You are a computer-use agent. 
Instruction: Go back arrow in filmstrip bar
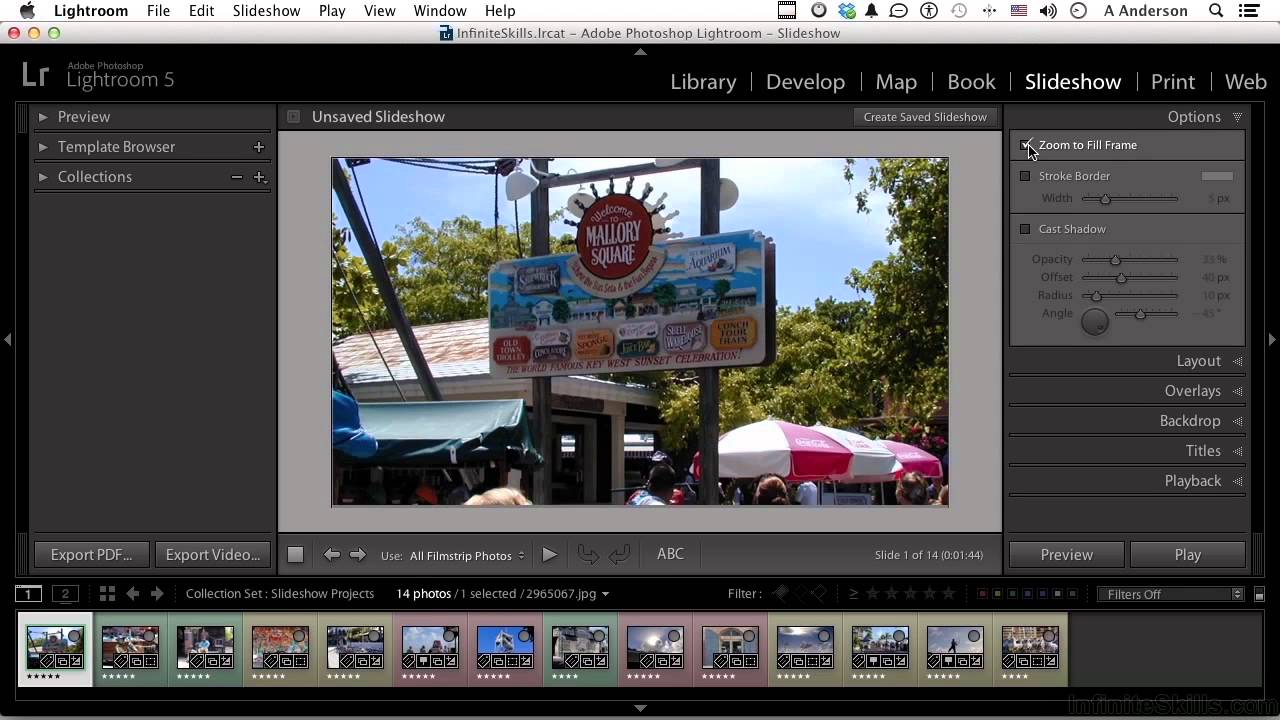(x=132, y=594)
